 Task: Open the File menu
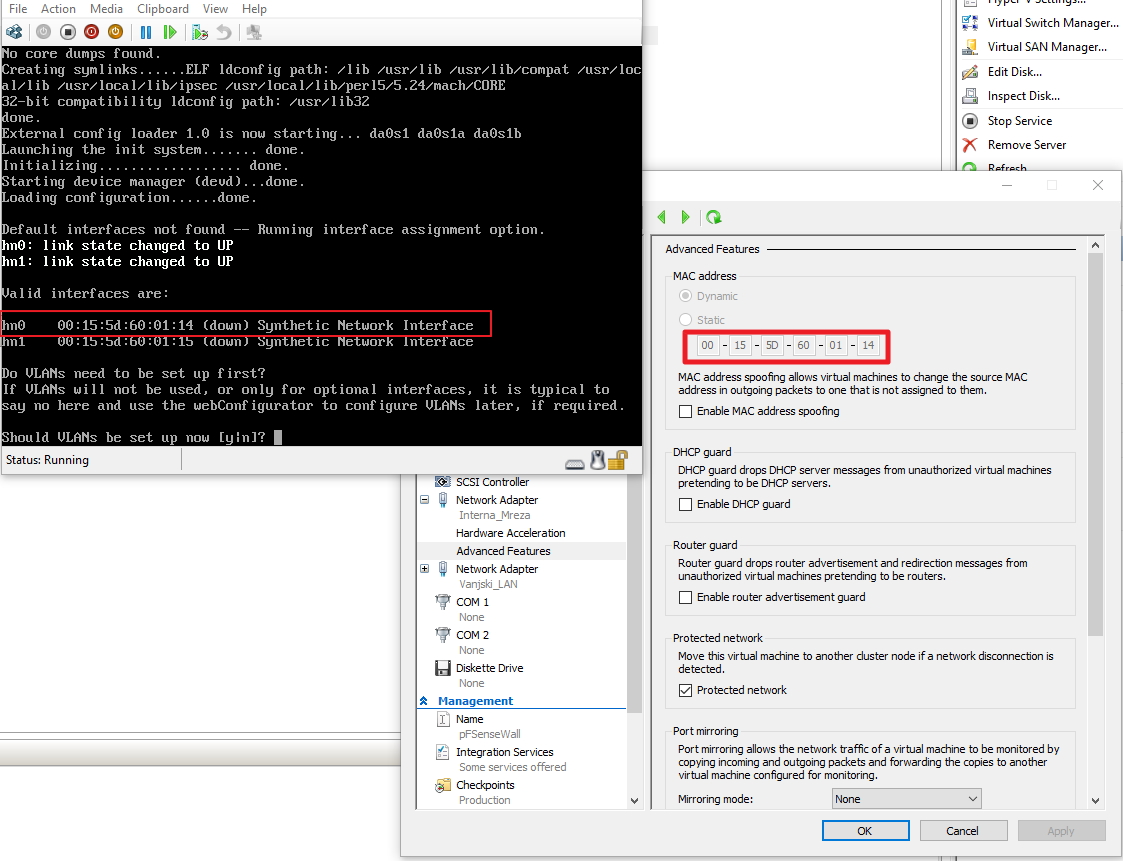[18, 9]
